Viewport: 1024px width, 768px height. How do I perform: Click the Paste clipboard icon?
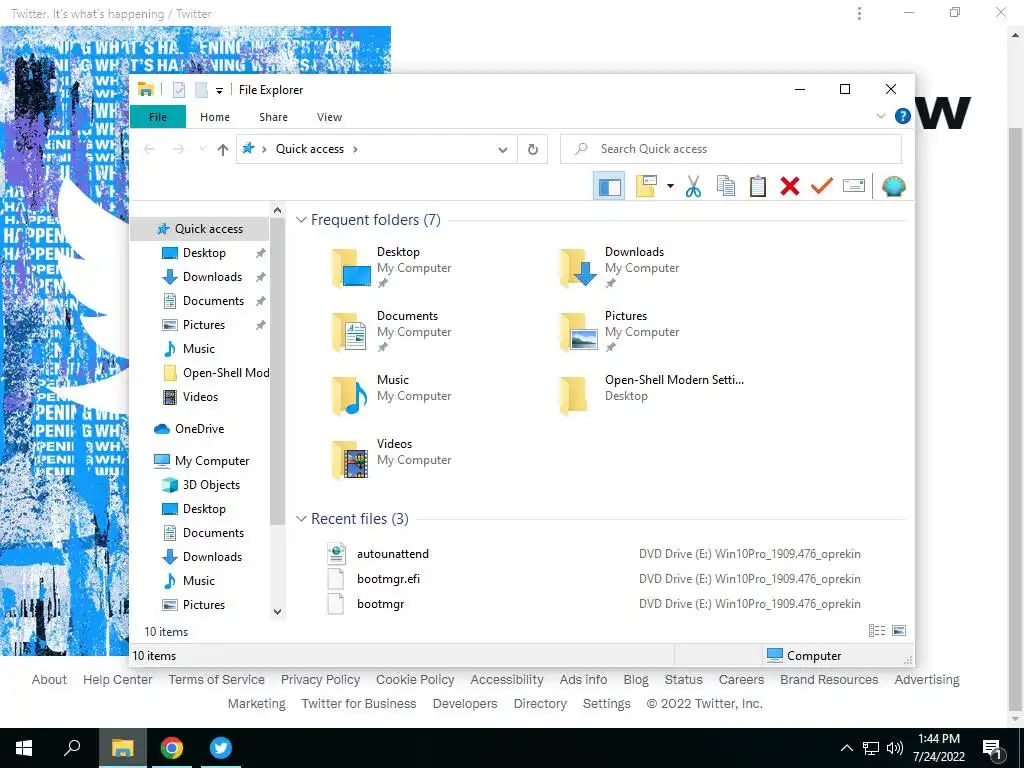tap(758, 187)
